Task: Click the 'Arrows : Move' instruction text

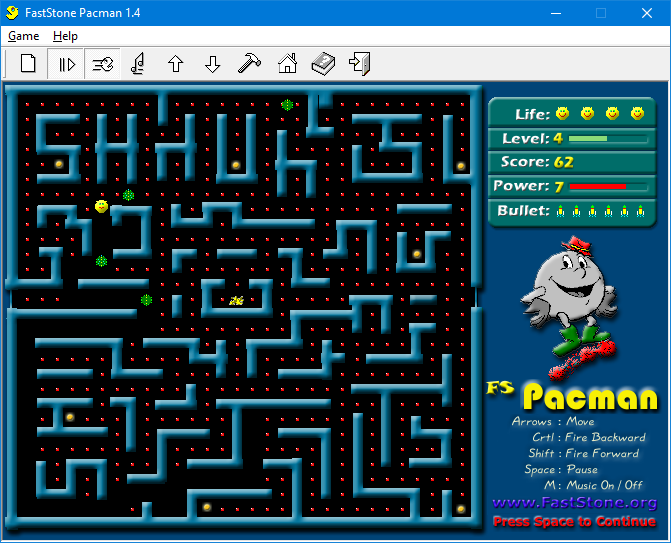Action: point(553,421)
